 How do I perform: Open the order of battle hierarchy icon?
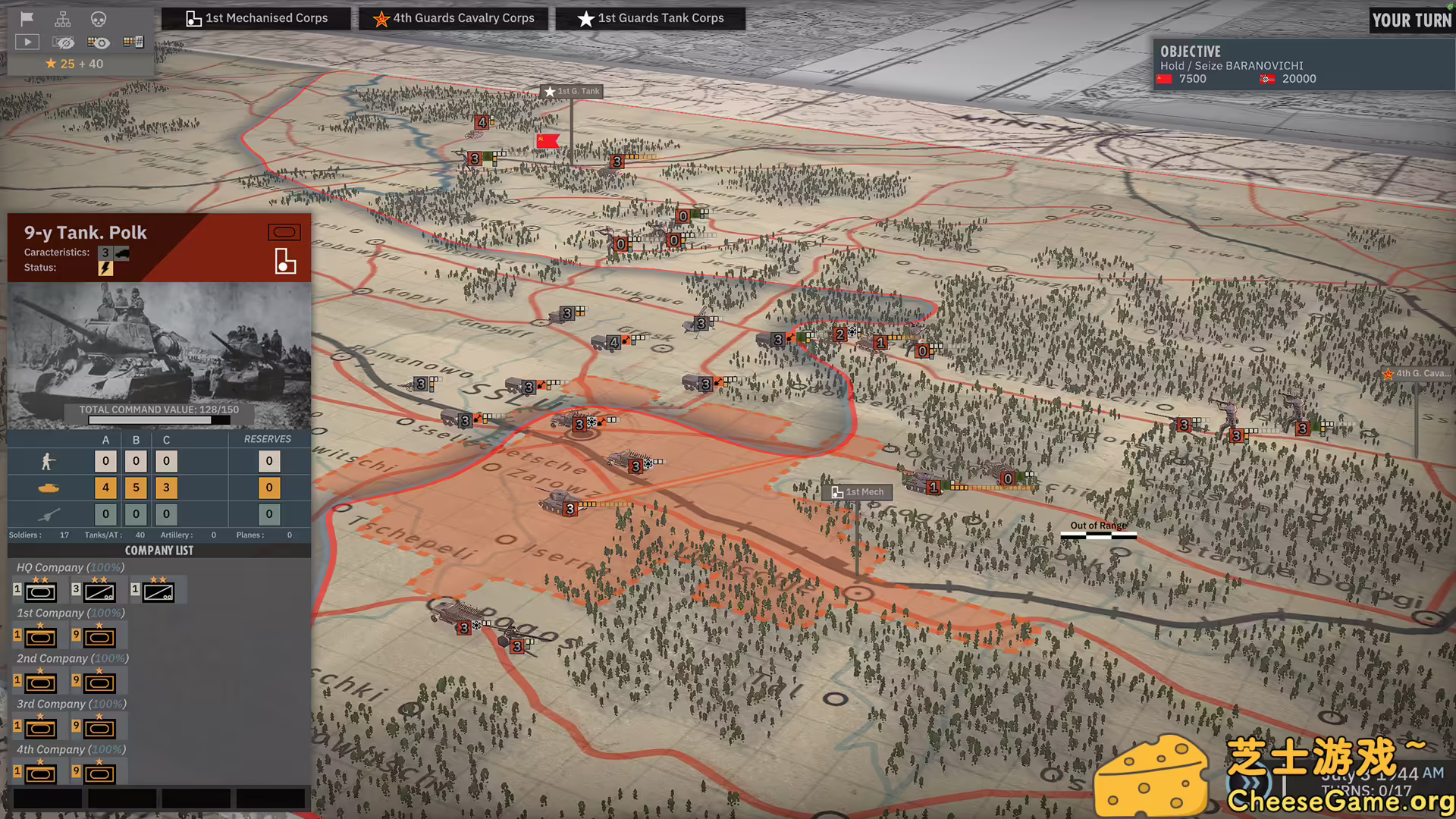[x=63, y=18]
